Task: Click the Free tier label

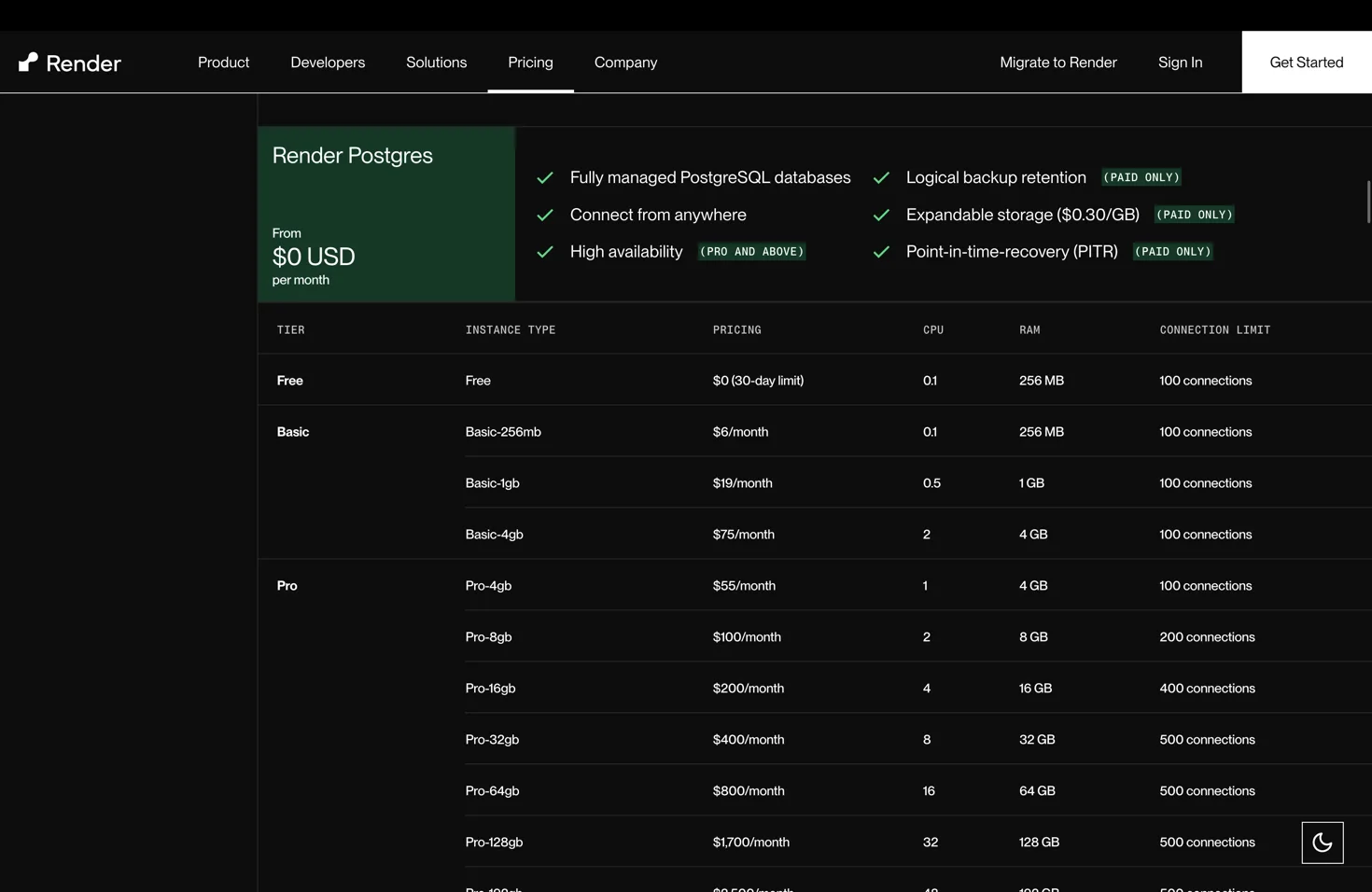Action: point(290,381)
